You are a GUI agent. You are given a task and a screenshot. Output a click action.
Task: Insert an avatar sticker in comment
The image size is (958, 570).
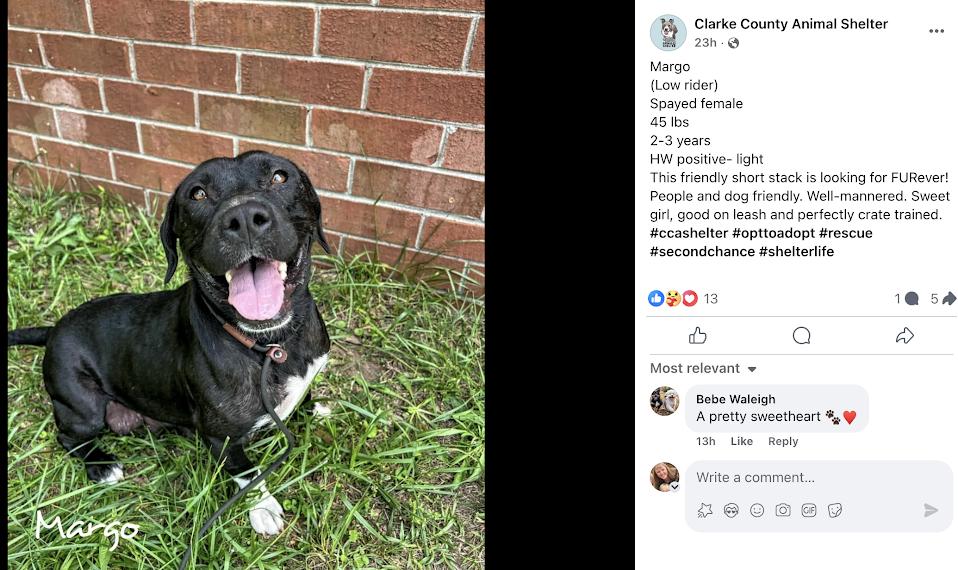pyautogui.click(x=705, y=510)
